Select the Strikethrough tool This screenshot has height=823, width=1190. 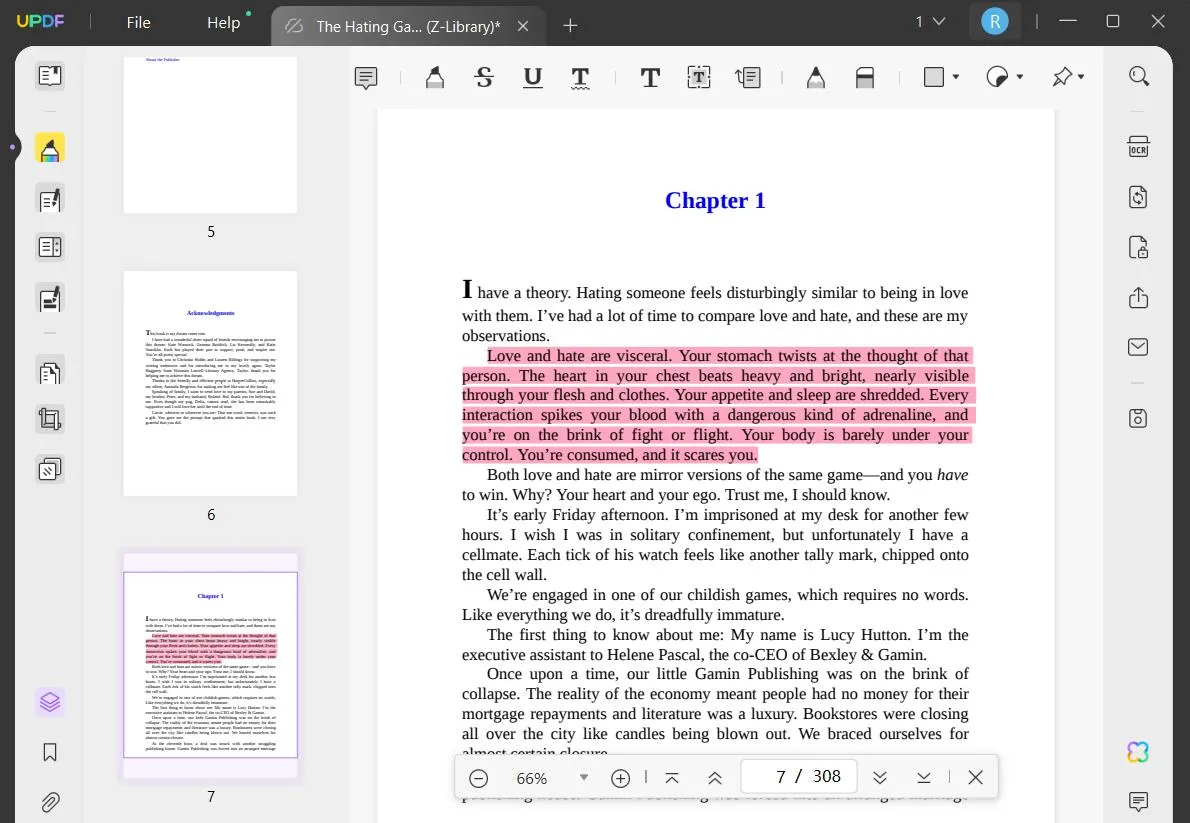[x=484, y=77]
